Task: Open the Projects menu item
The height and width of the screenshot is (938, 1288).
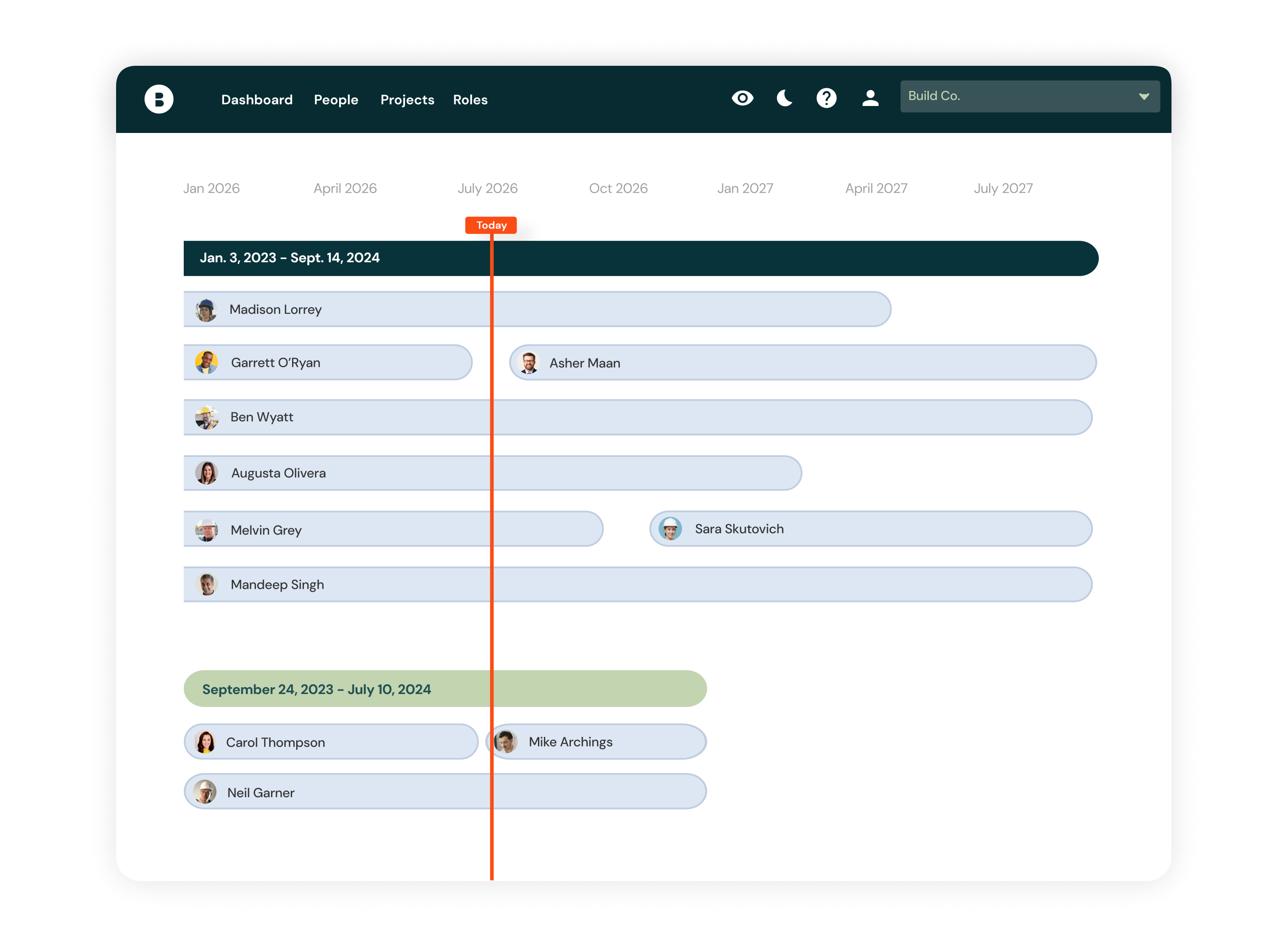Action: click(407, 100)
